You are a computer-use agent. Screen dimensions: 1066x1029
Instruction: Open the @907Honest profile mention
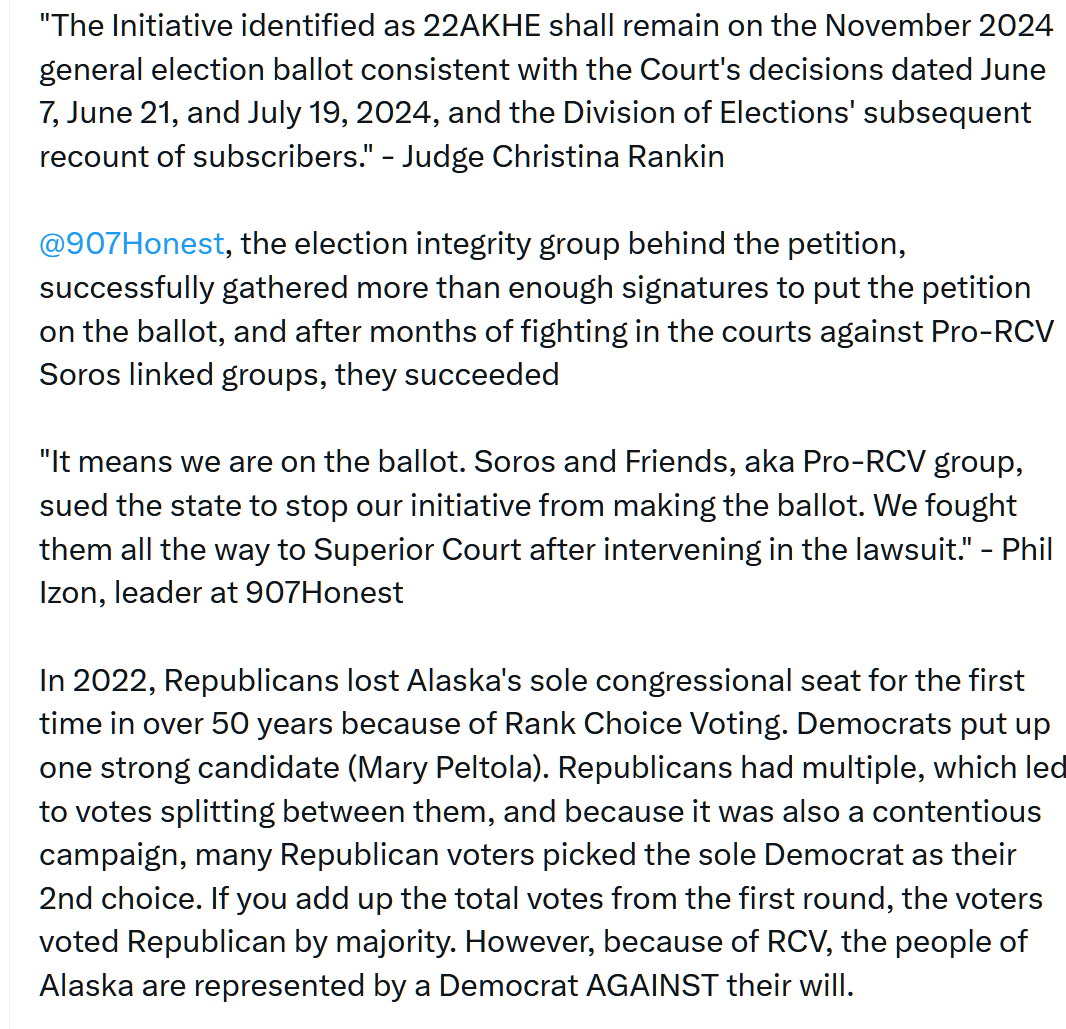pos(131,244)
